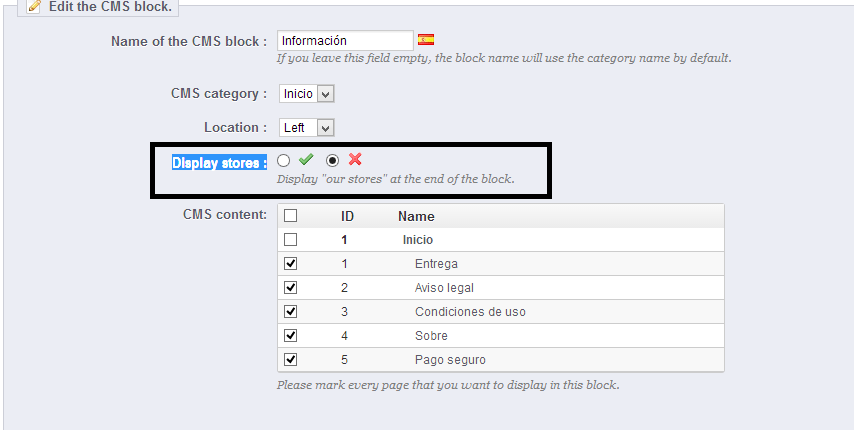Click the Pago seguro row name
The height and width of the screenshot is (430, 854).
coord(450,360)
